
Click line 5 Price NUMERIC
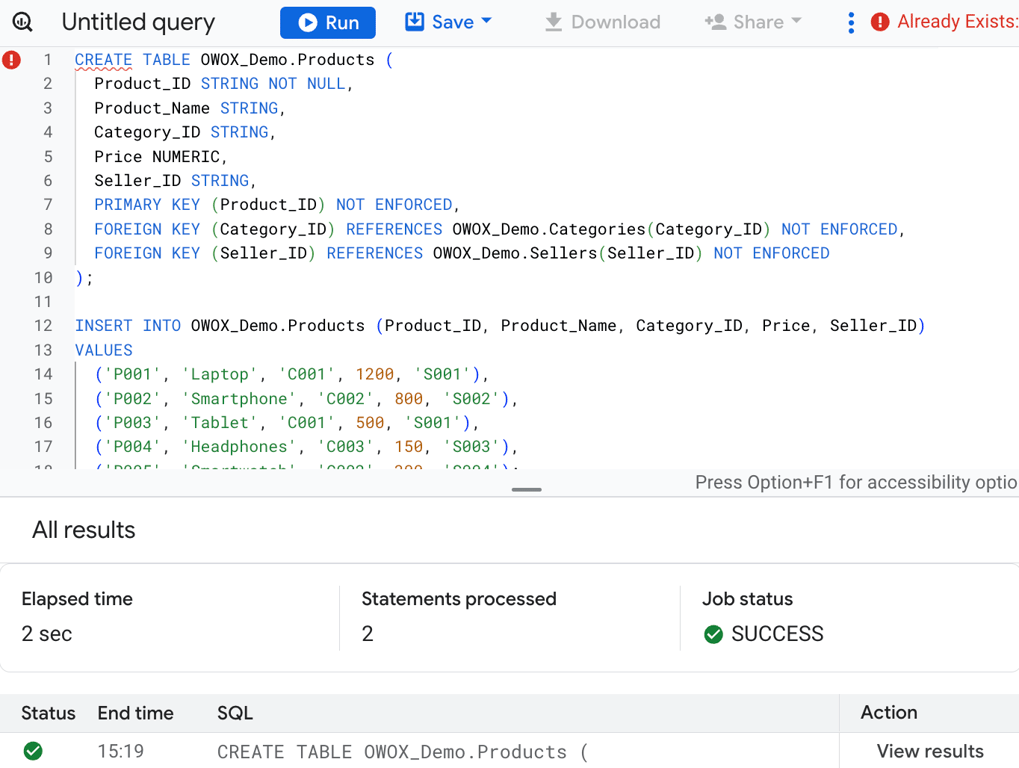coord(161,157)
